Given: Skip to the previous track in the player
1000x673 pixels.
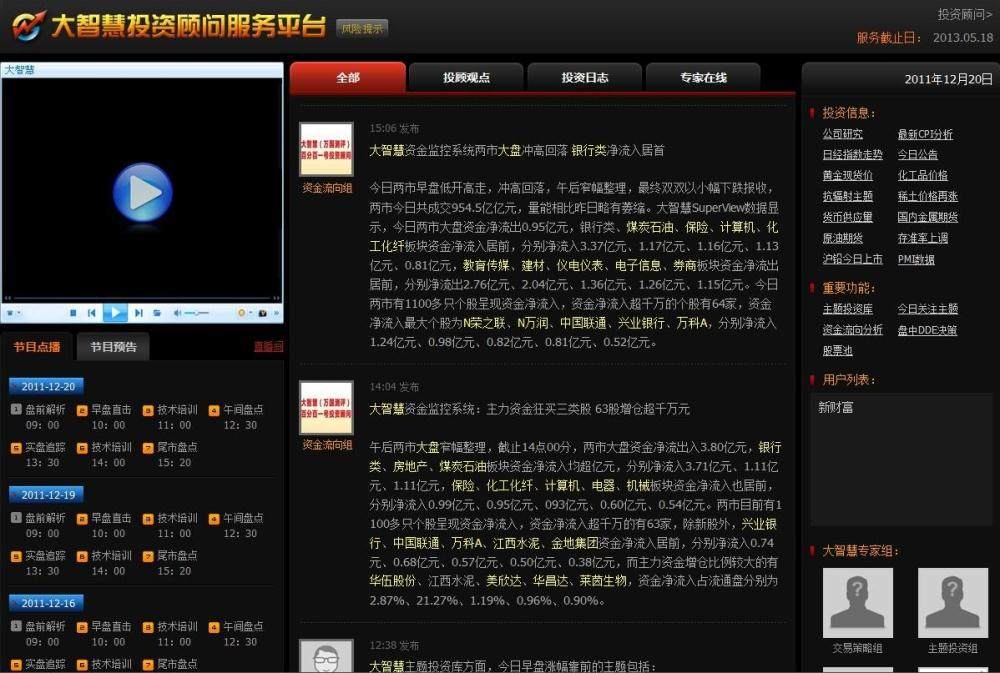Looking at the screenshot, I should point(92,313).
